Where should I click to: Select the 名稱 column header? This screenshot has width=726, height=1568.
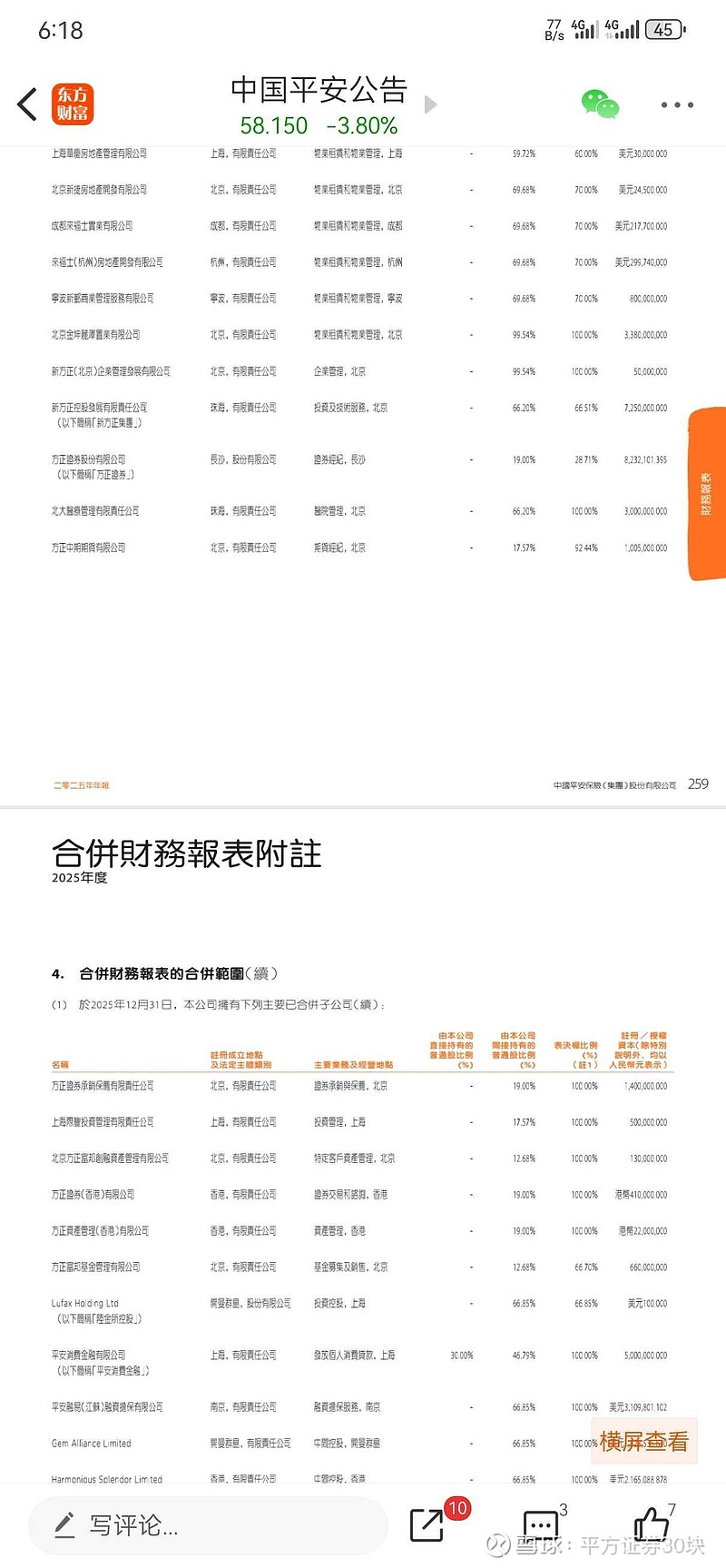click(60, 1065)
